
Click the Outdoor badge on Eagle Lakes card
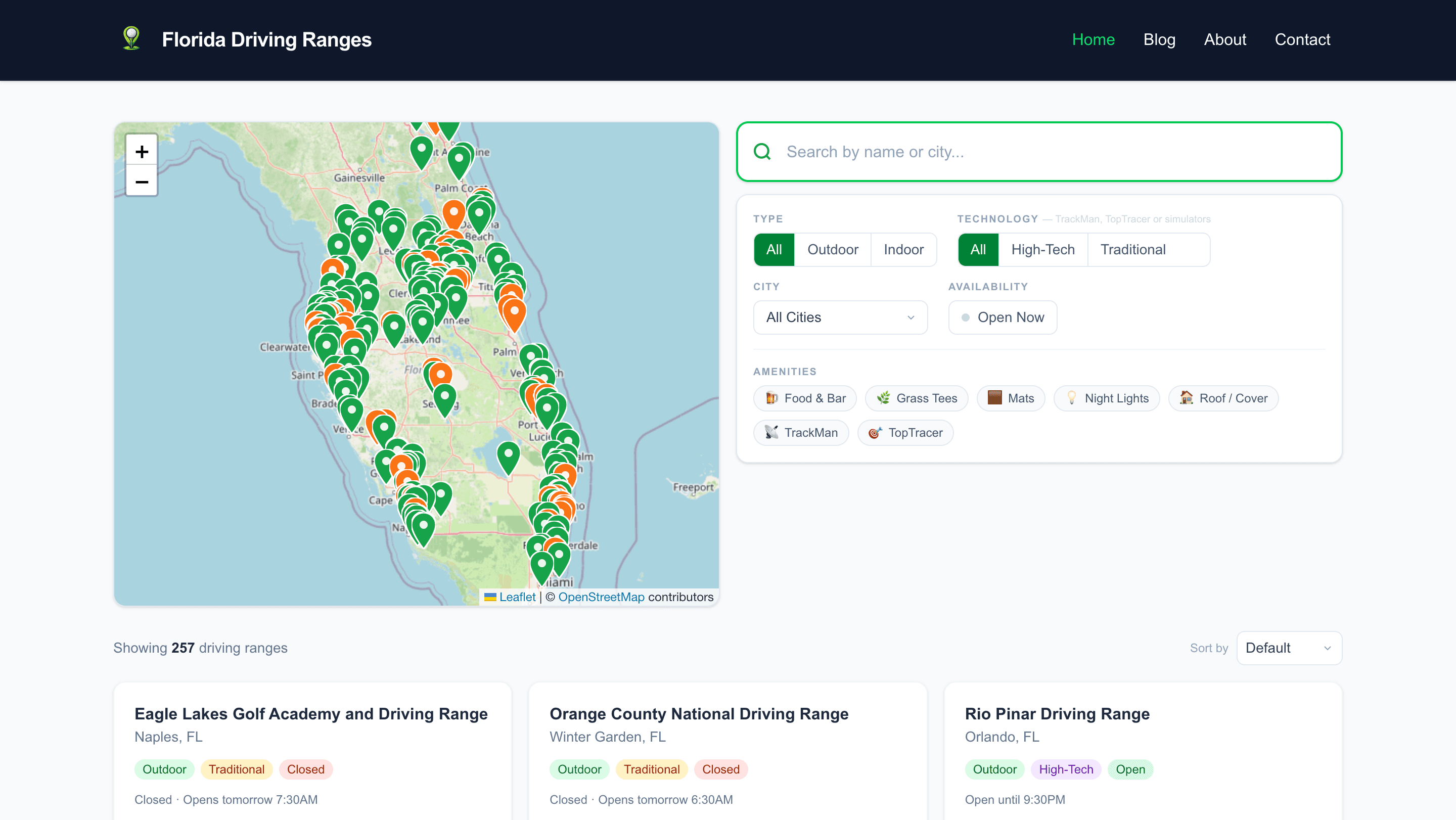tap(164, 769)
